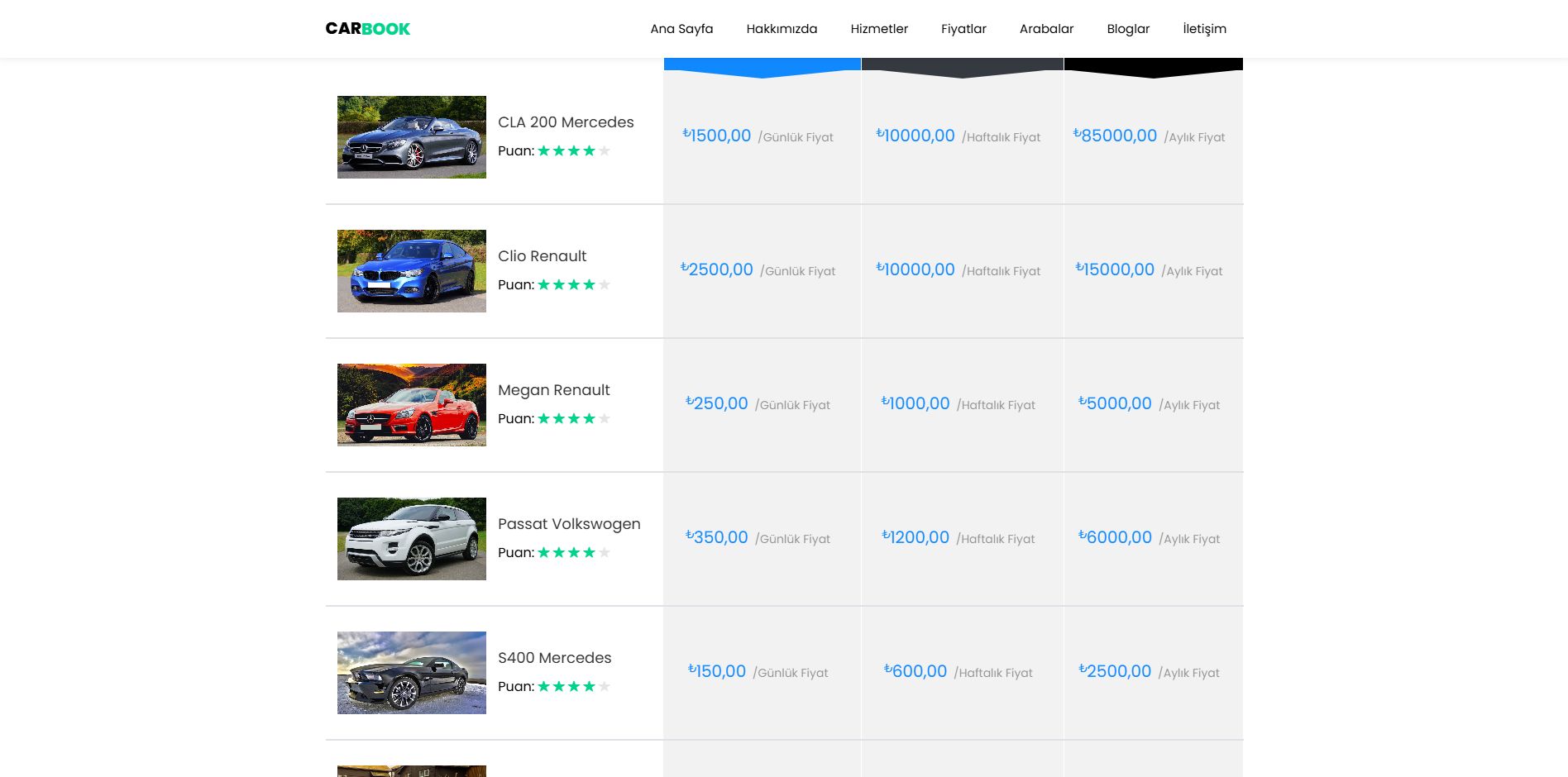Open the Fiyatlar menu item
The width and height of the screenshot is (1568, 777).
click(x=962, y=29)
